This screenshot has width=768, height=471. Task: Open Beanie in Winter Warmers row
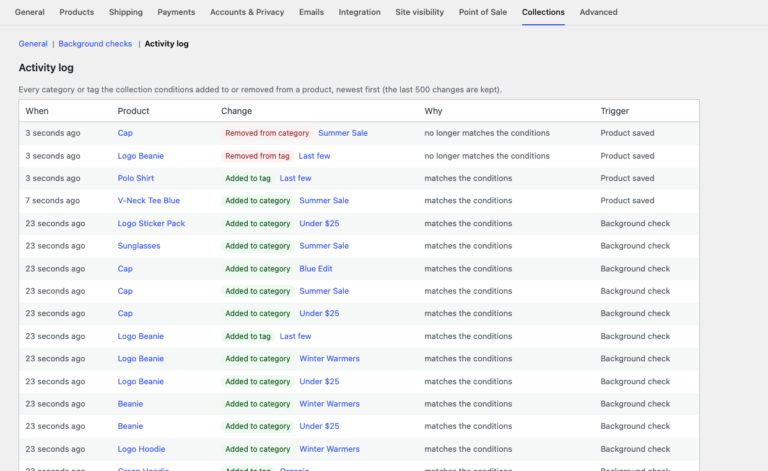(x=130, y=404)
